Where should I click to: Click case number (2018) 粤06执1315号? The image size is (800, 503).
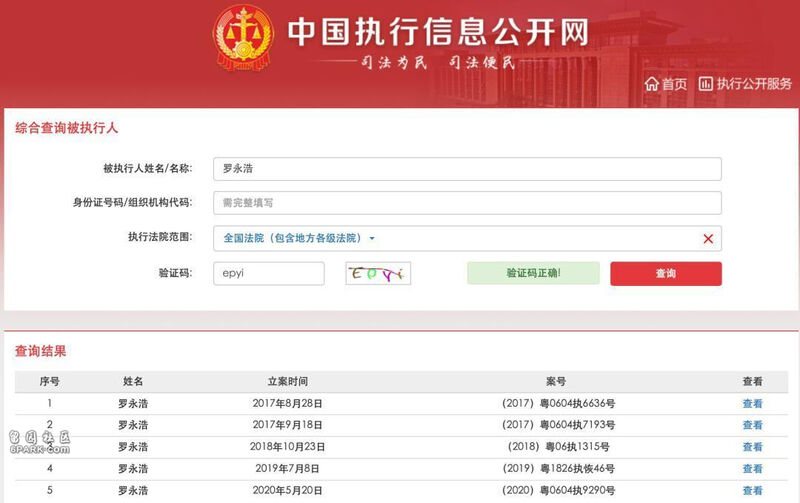tap(558, 447)
